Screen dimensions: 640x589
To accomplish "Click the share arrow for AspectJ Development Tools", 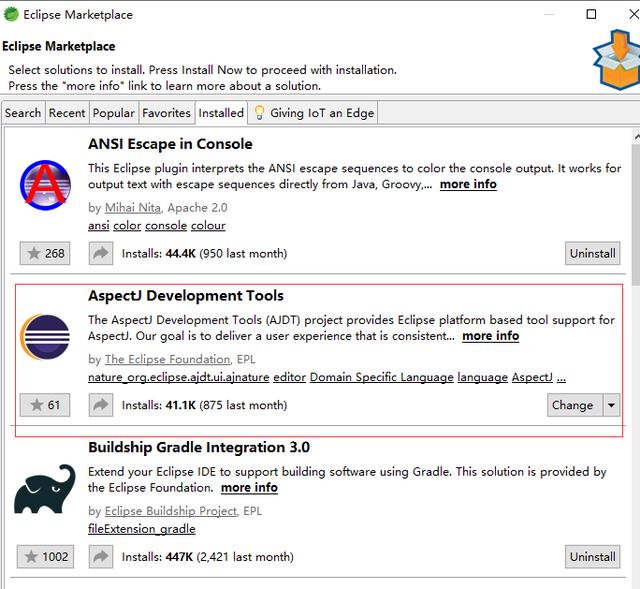I will coord(101,405).
